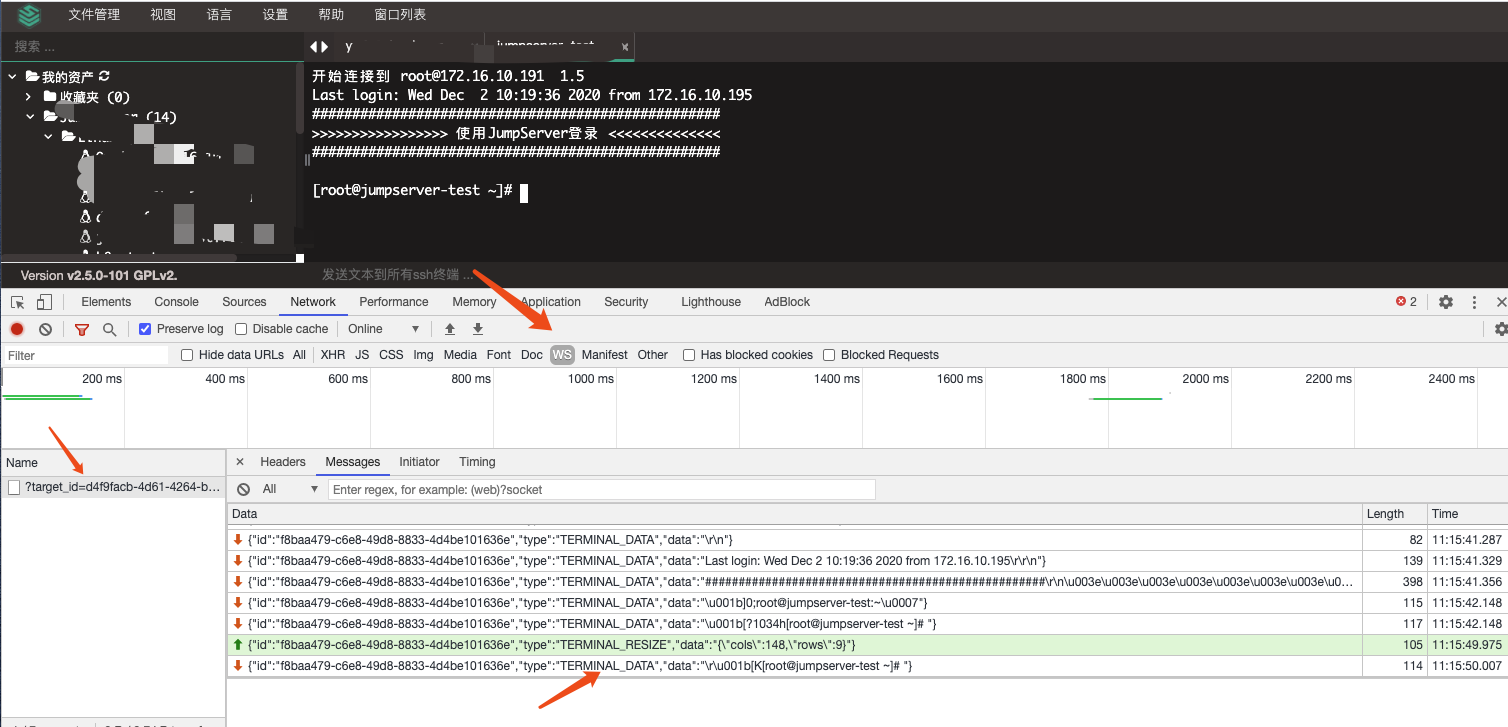Activate the inspect element cursor tool

click(17, 301)
